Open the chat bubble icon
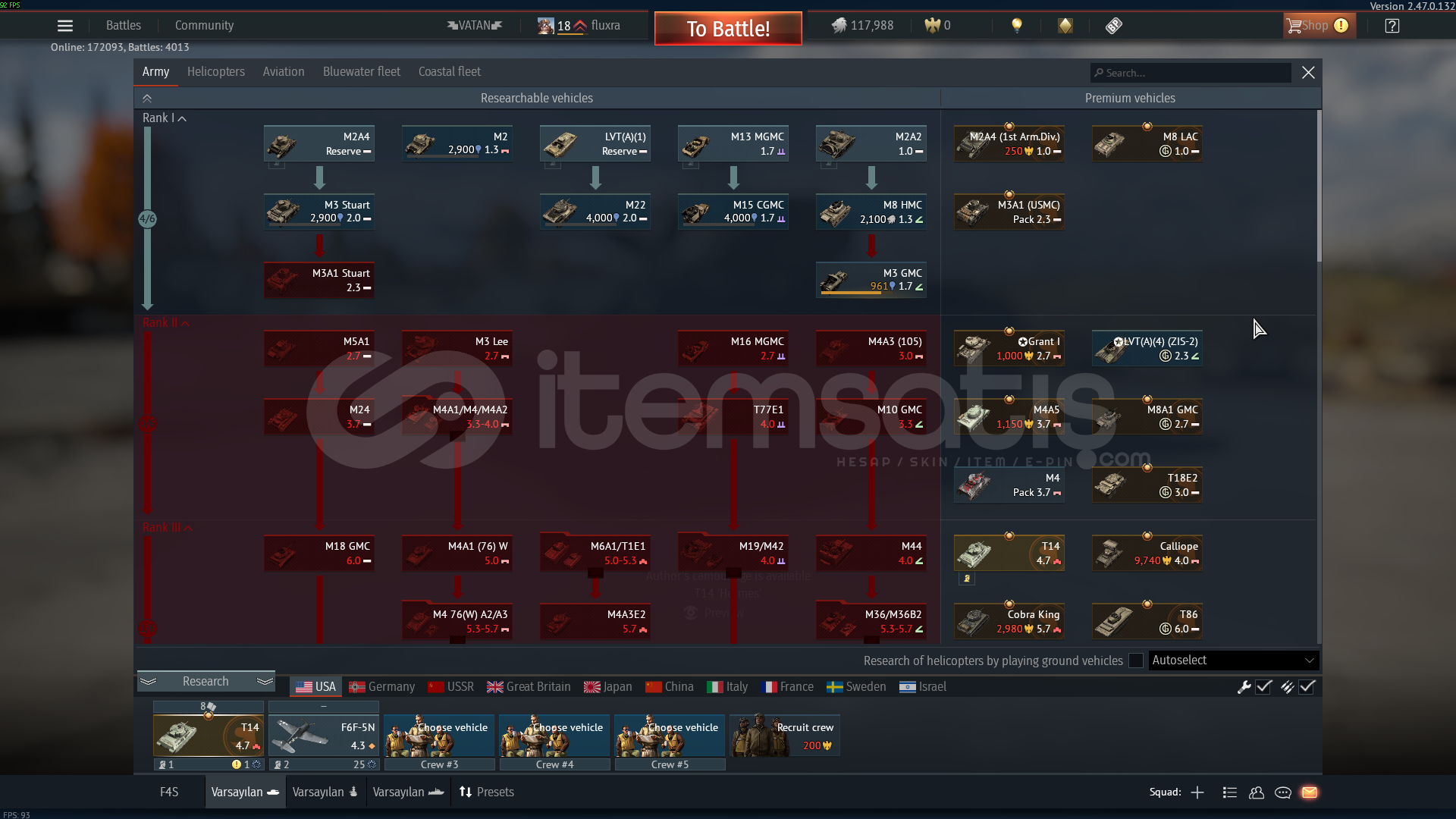This screenshot has width=1456, height=819. click(1283, 792)
